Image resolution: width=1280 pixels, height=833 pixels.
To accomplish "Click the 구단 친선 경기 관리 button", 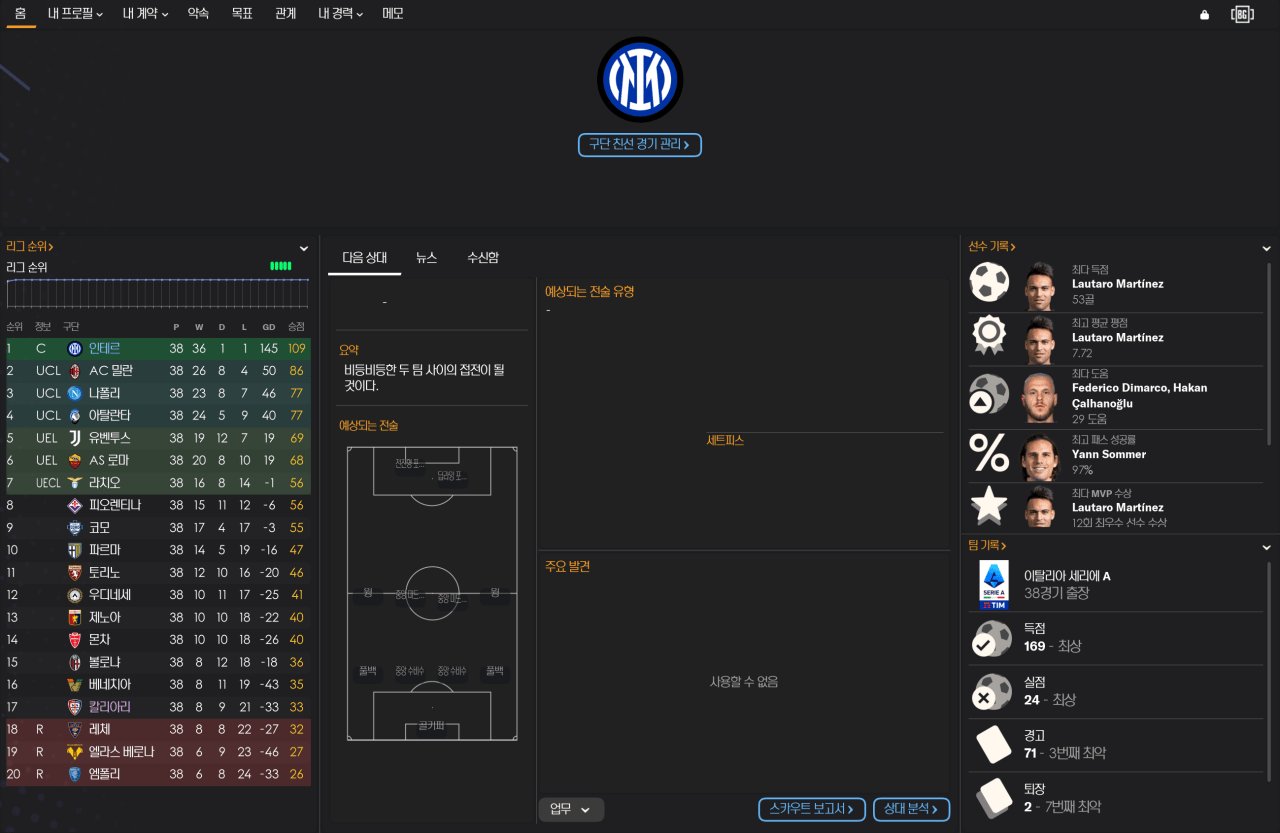I will [640, 145].
